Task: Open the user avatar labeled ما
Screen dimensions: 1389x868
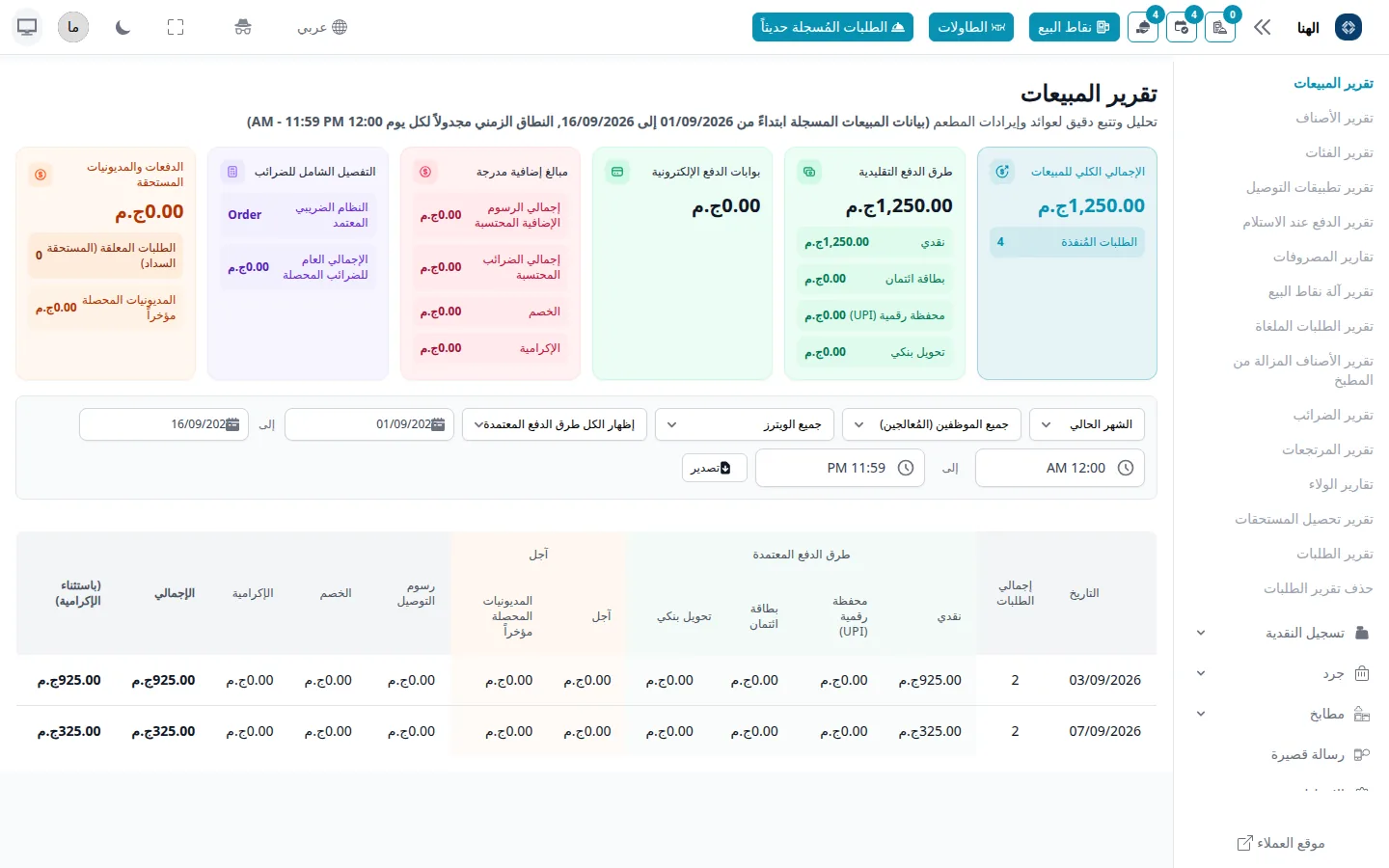Action: click(73, 27)
